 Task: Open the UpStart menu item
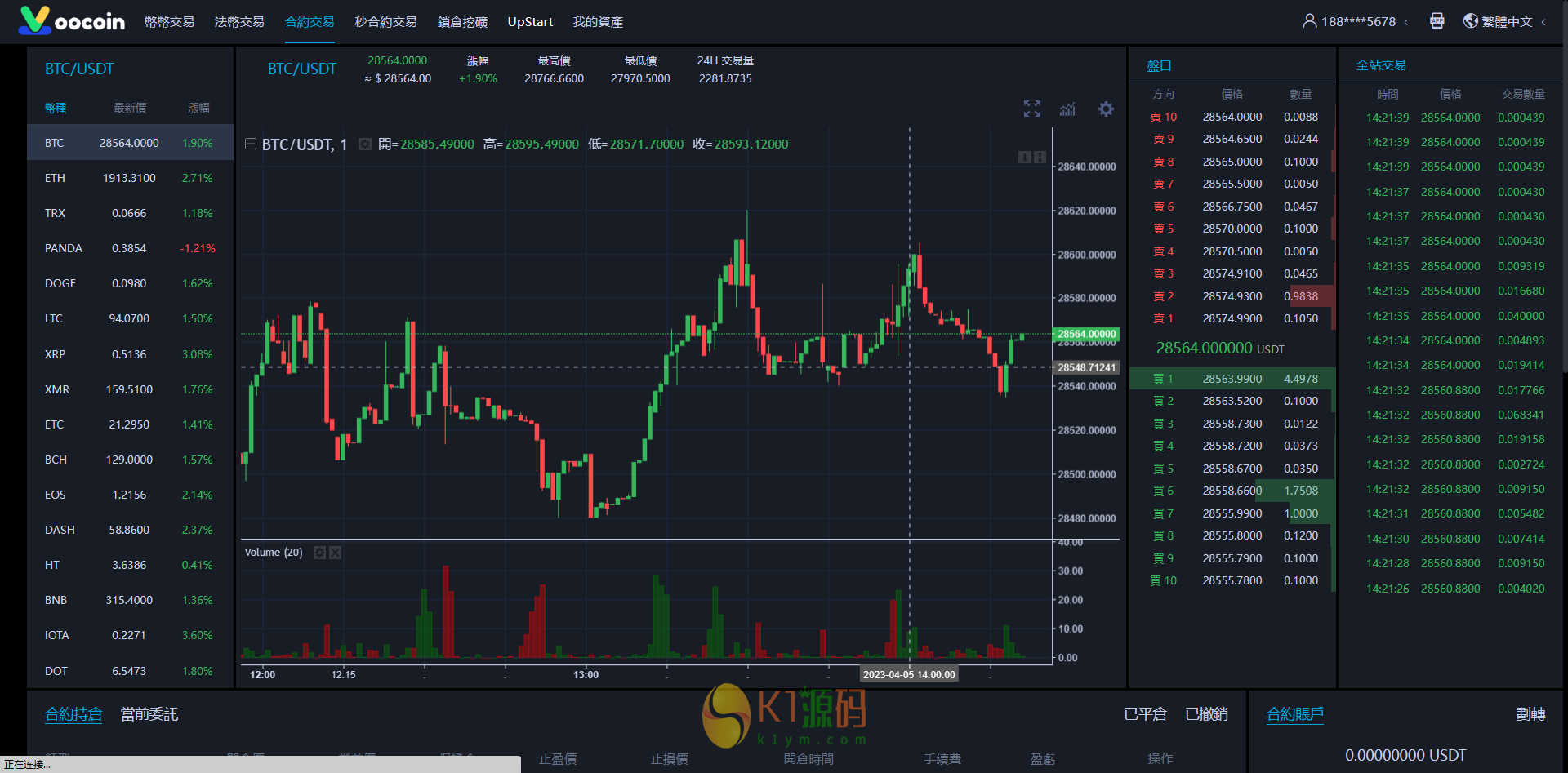[x=530, y=22]
